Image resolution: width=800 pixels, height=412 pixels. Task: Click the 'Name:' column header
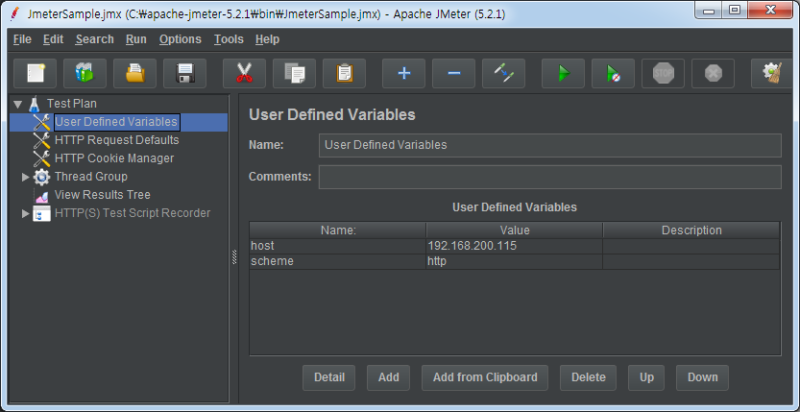point(338,230)
